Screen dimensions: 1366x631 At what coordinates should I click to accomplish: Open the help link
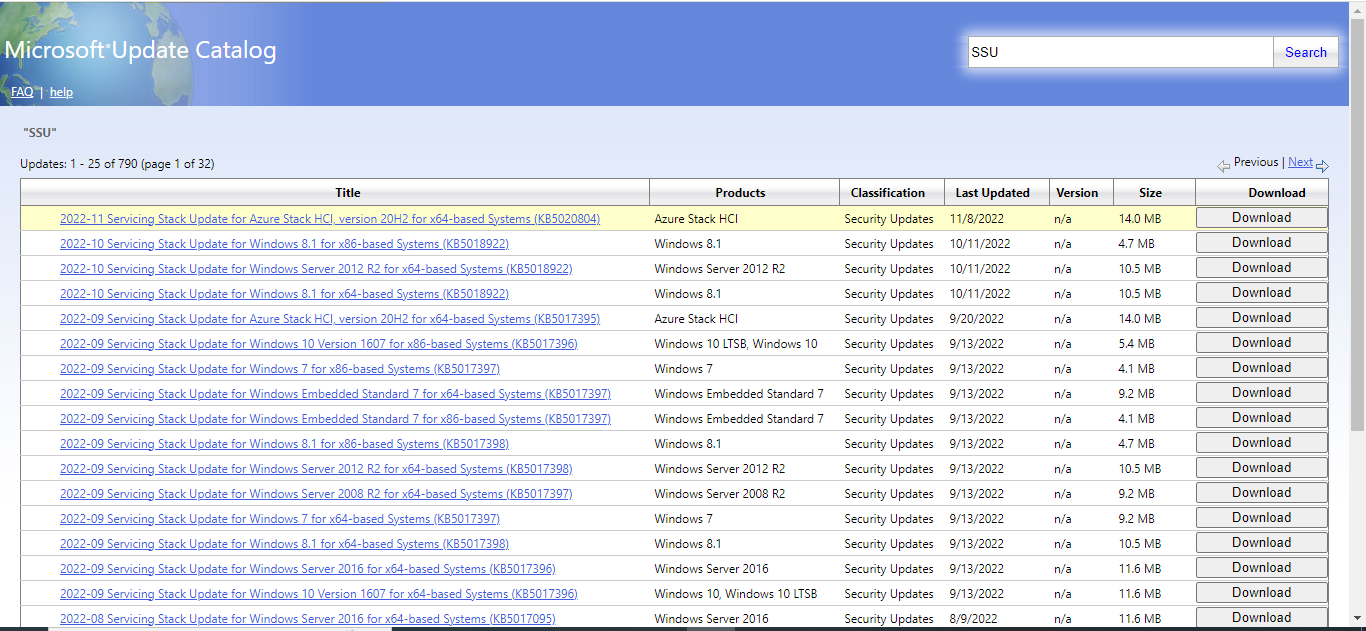tap(61, 92)
